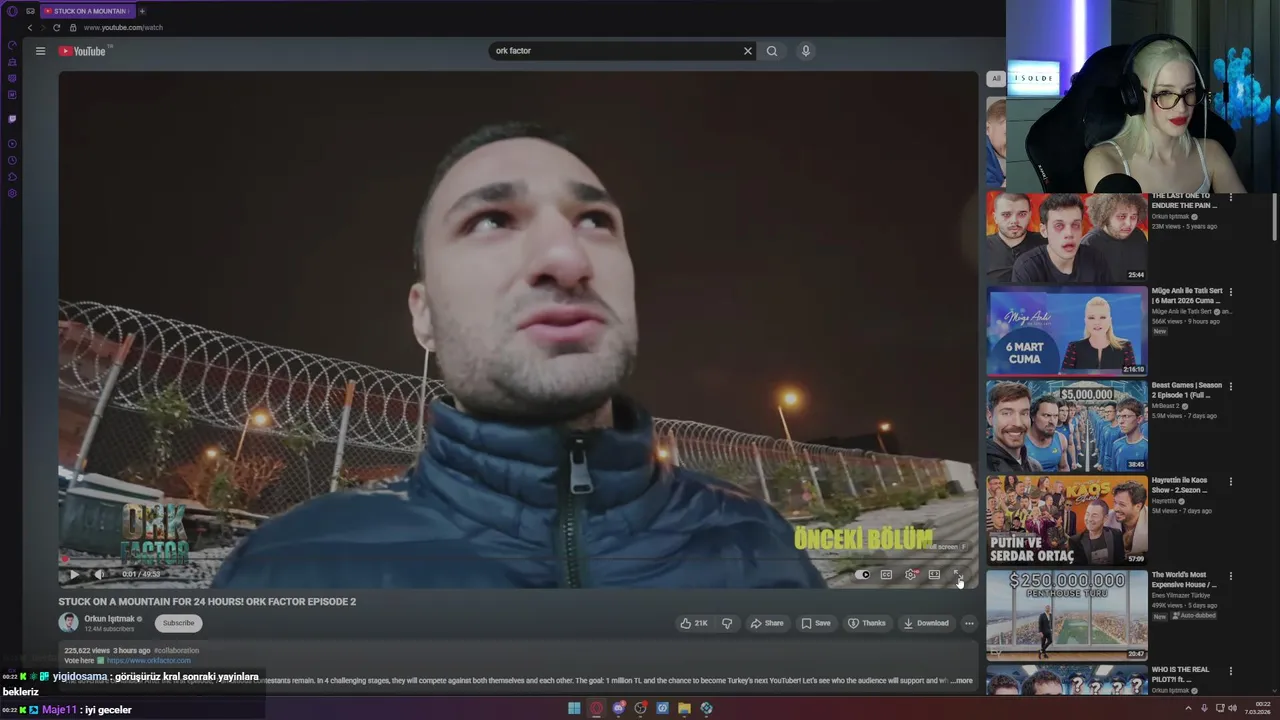Viewport: 1280px width, 720px height.
Task: Open options for World's Most Expensive House
Action: click(1231, 576)
